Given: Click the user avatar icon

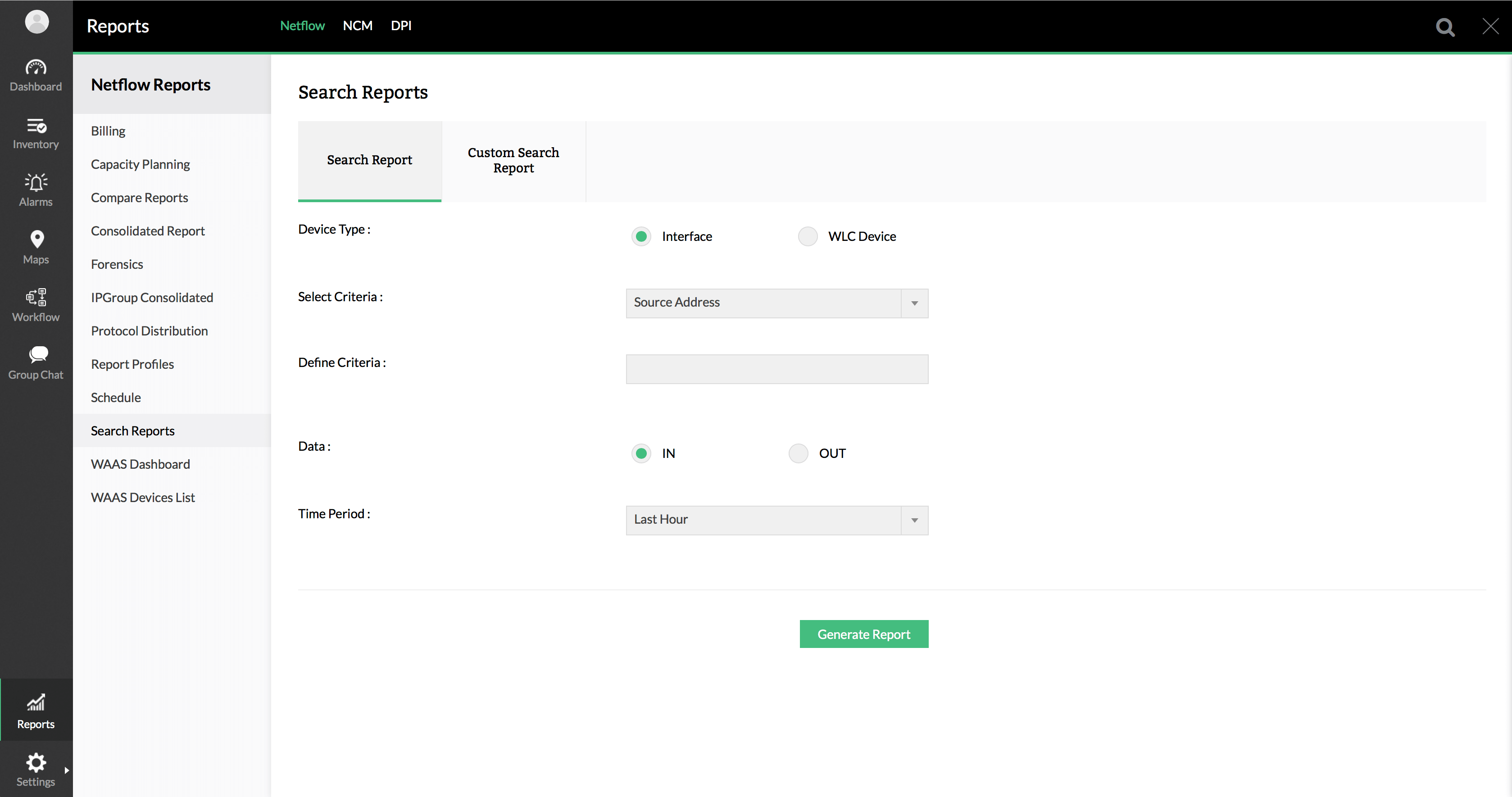Looking at the screenshot, I should pyautogui.click(x=36, y=22).
